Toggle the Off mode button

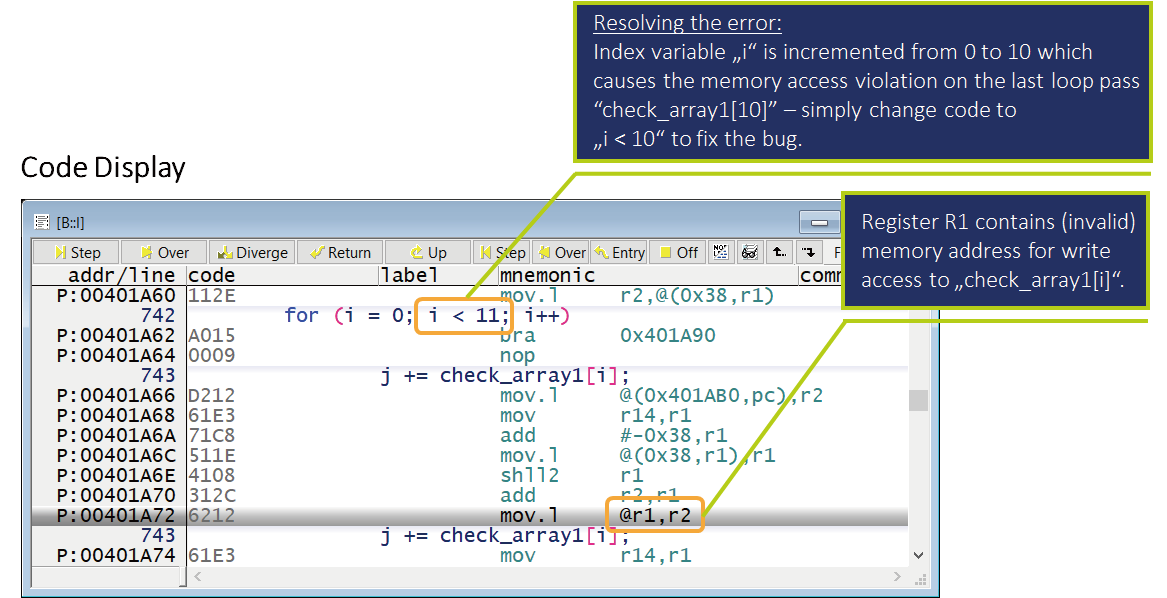[x=677, y=253]
